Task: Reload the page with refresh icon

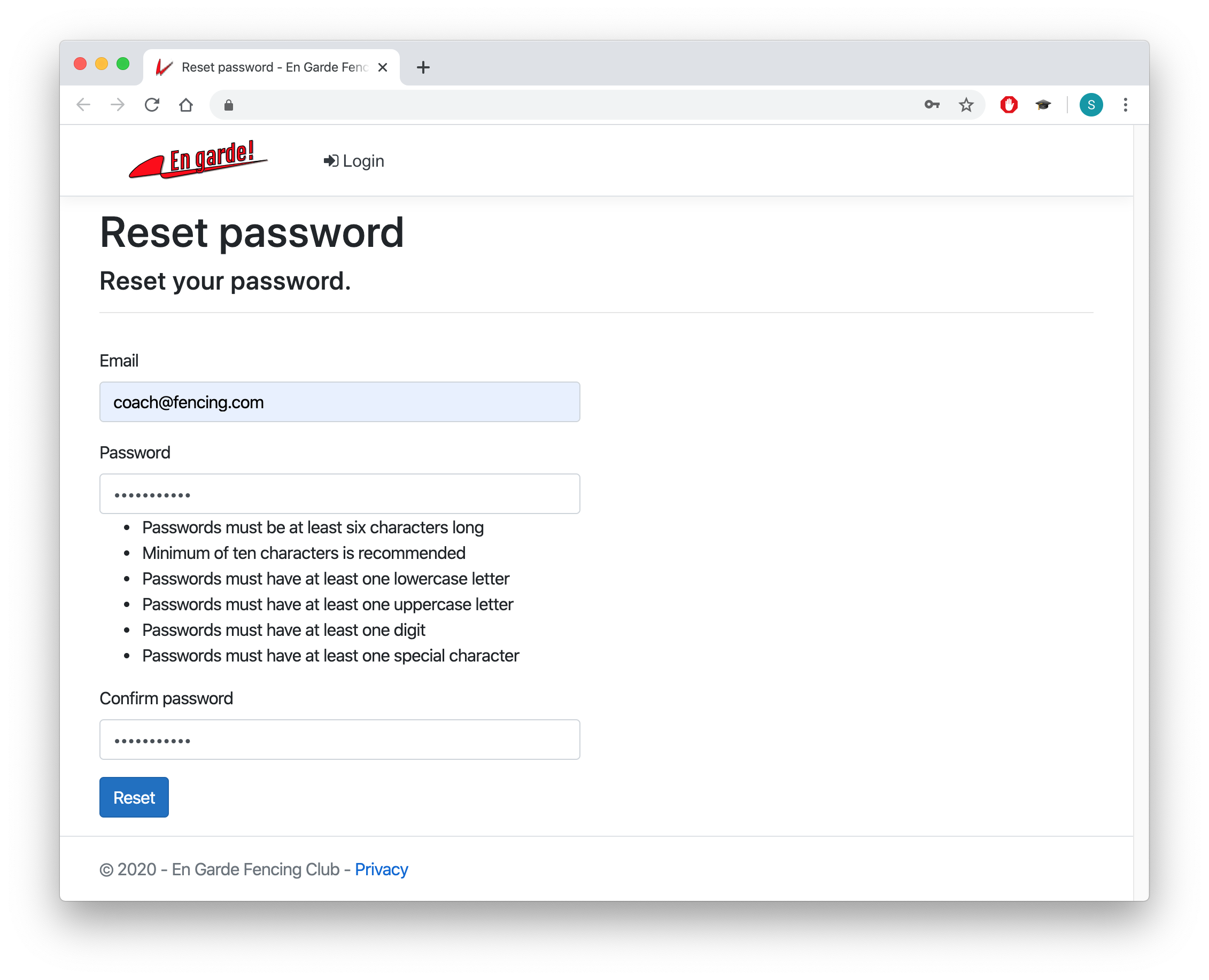Action: pos(152,105)
